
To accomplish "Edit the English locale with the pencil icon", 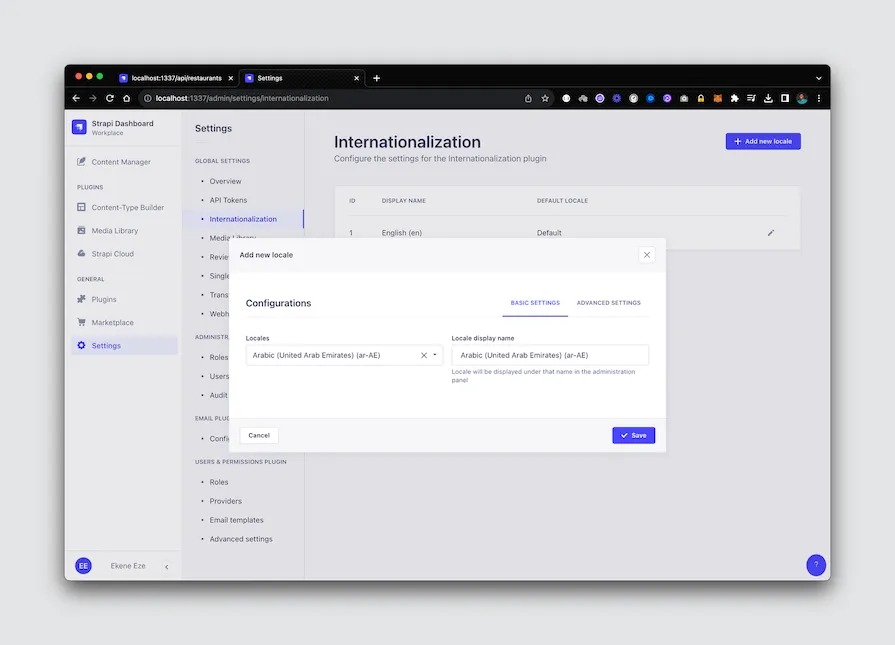I will pyautogui.click(x=770, y=232).
